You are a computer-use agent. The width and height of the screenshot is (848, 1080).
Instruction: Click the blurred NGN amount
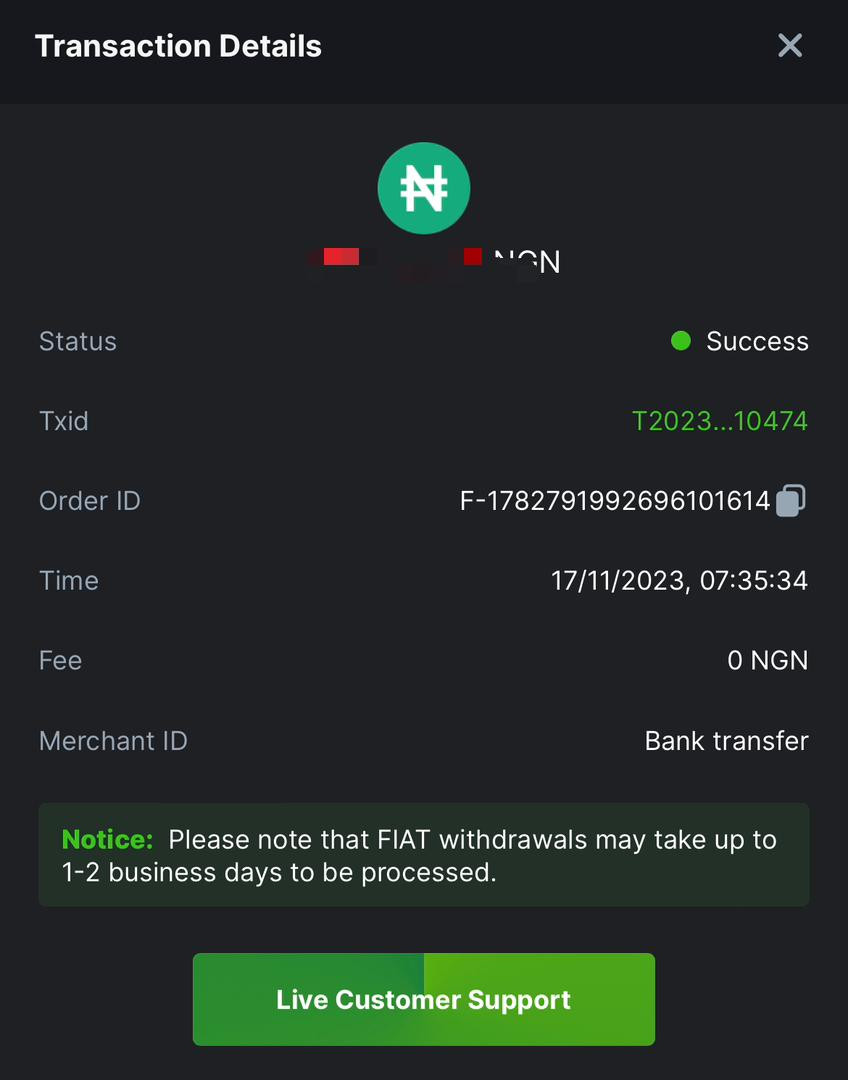coord(434,262)
